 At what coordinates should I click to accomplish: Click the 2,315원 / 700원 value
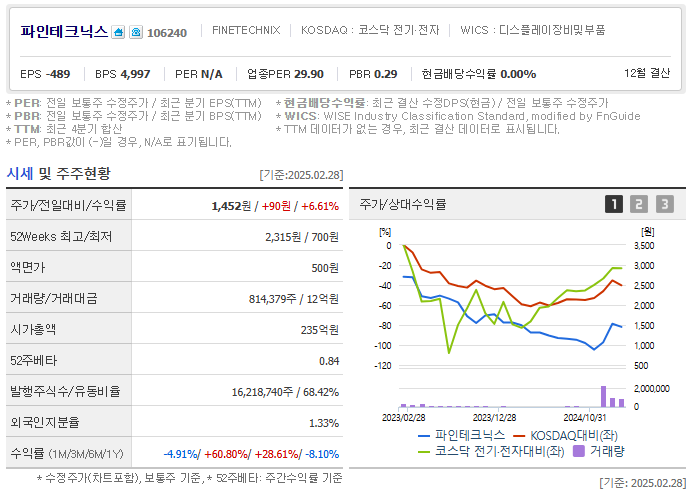(302, 237)
